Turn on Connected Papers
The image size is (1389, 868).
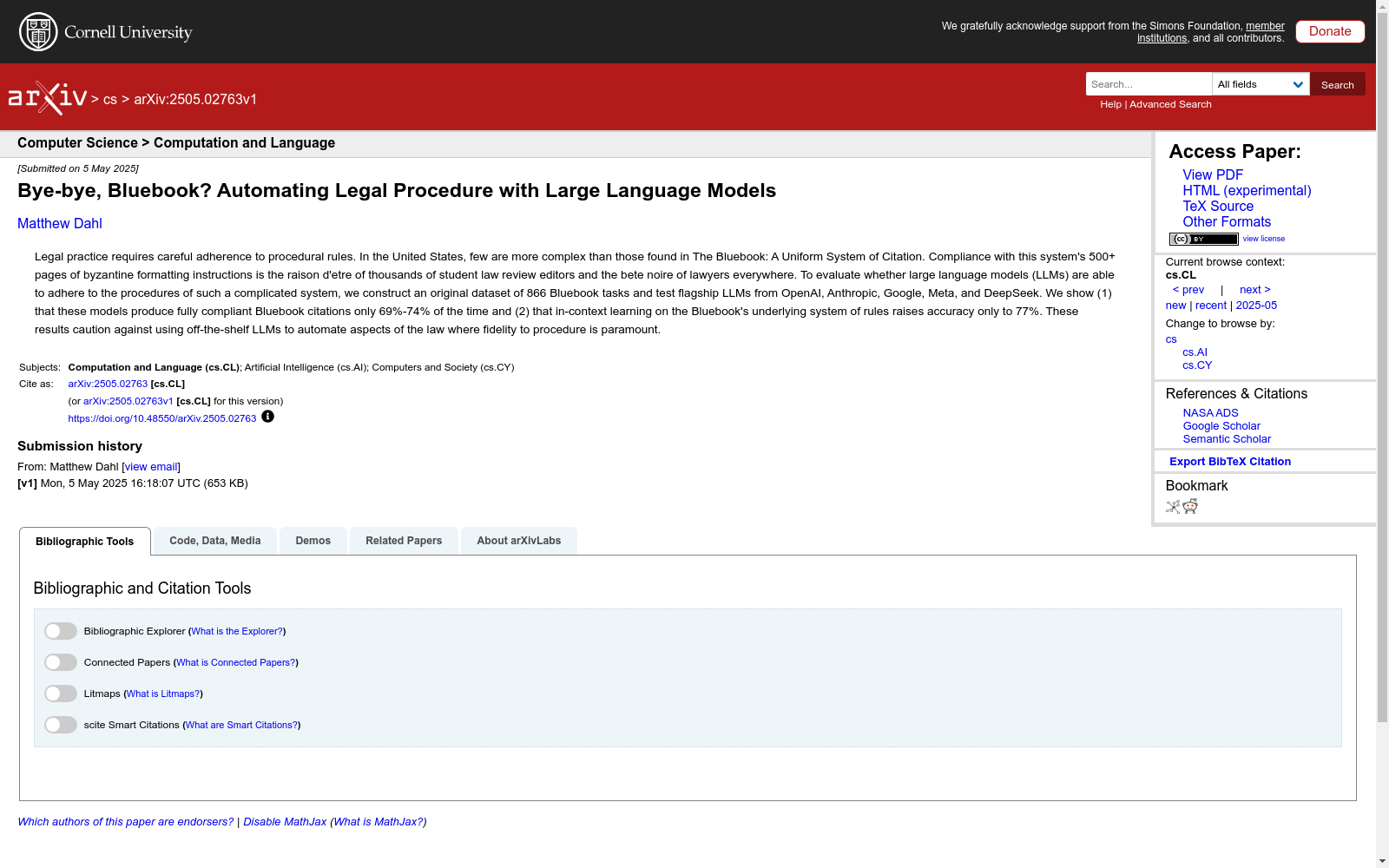(x=61, y=661)
